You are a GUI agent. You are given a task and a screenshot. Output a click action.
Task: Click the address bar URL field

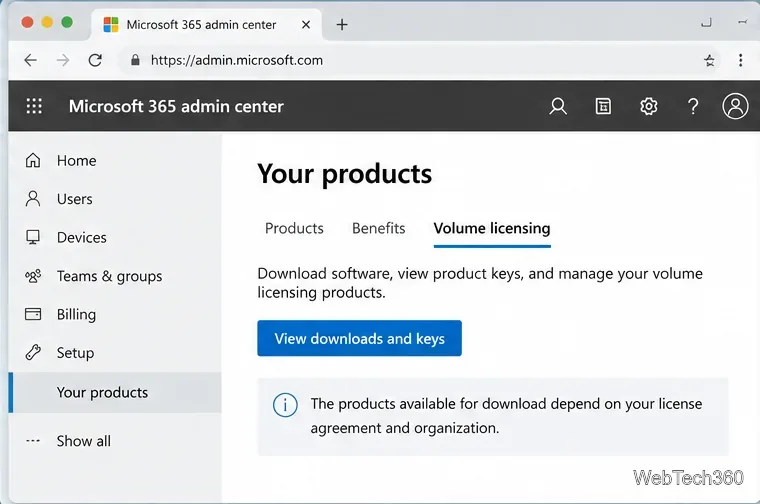(x=417, y=60)
